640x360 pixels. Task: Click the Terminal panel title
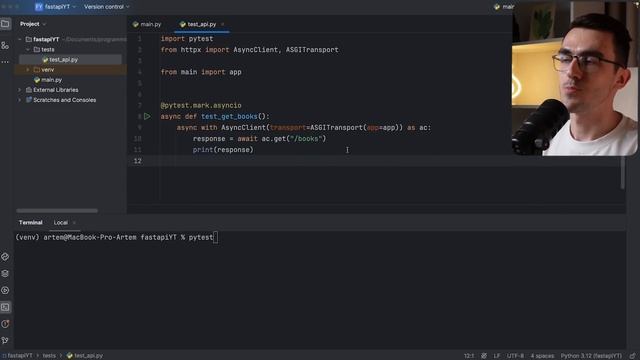tap(31, 223)
